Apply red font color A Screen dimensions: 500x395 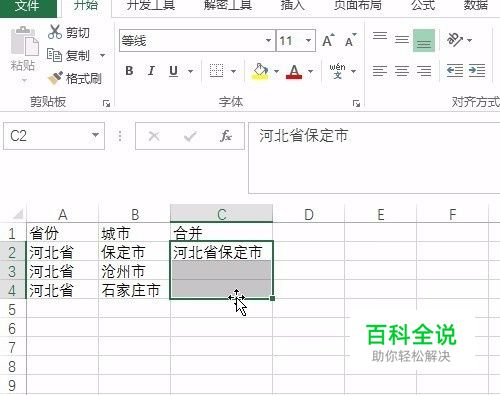pyautogui.click(x=294, y=71)
